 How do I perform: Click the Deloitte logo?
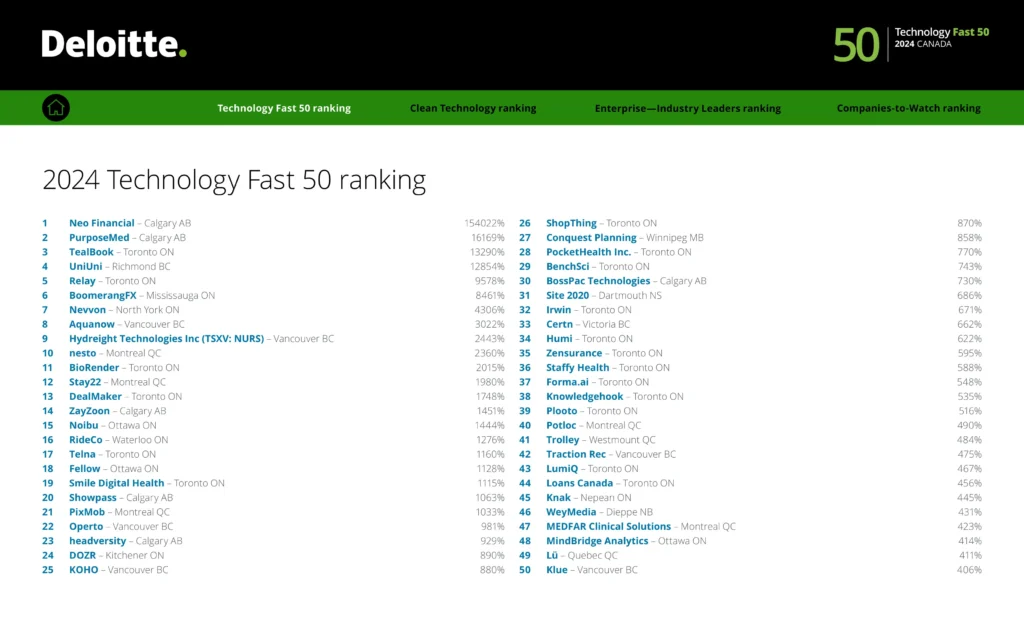[114, 44]
